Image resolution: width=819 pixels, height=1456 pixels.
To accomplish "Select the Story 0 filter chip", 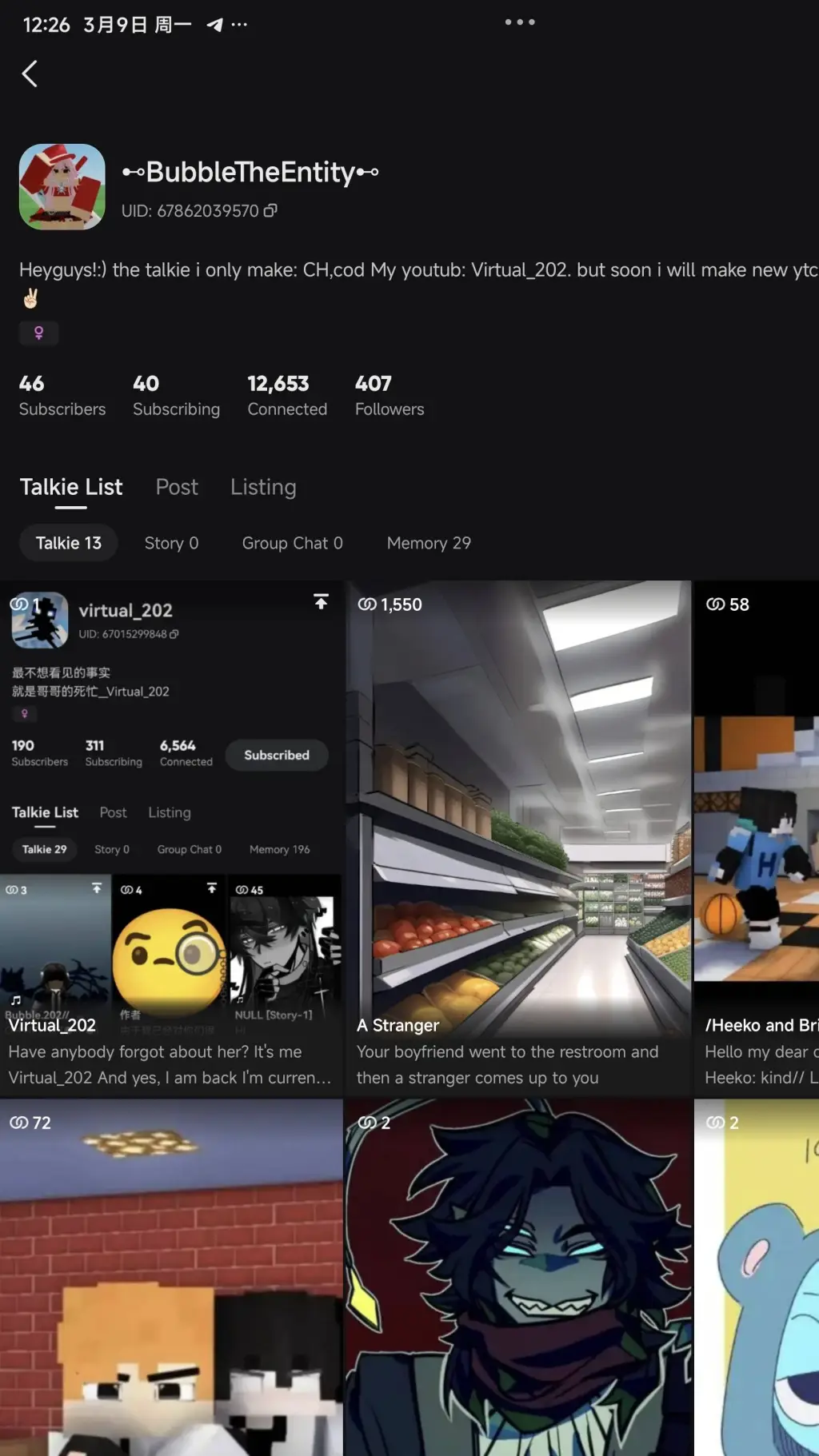I will pyautogui.click(x=171, y=543).
